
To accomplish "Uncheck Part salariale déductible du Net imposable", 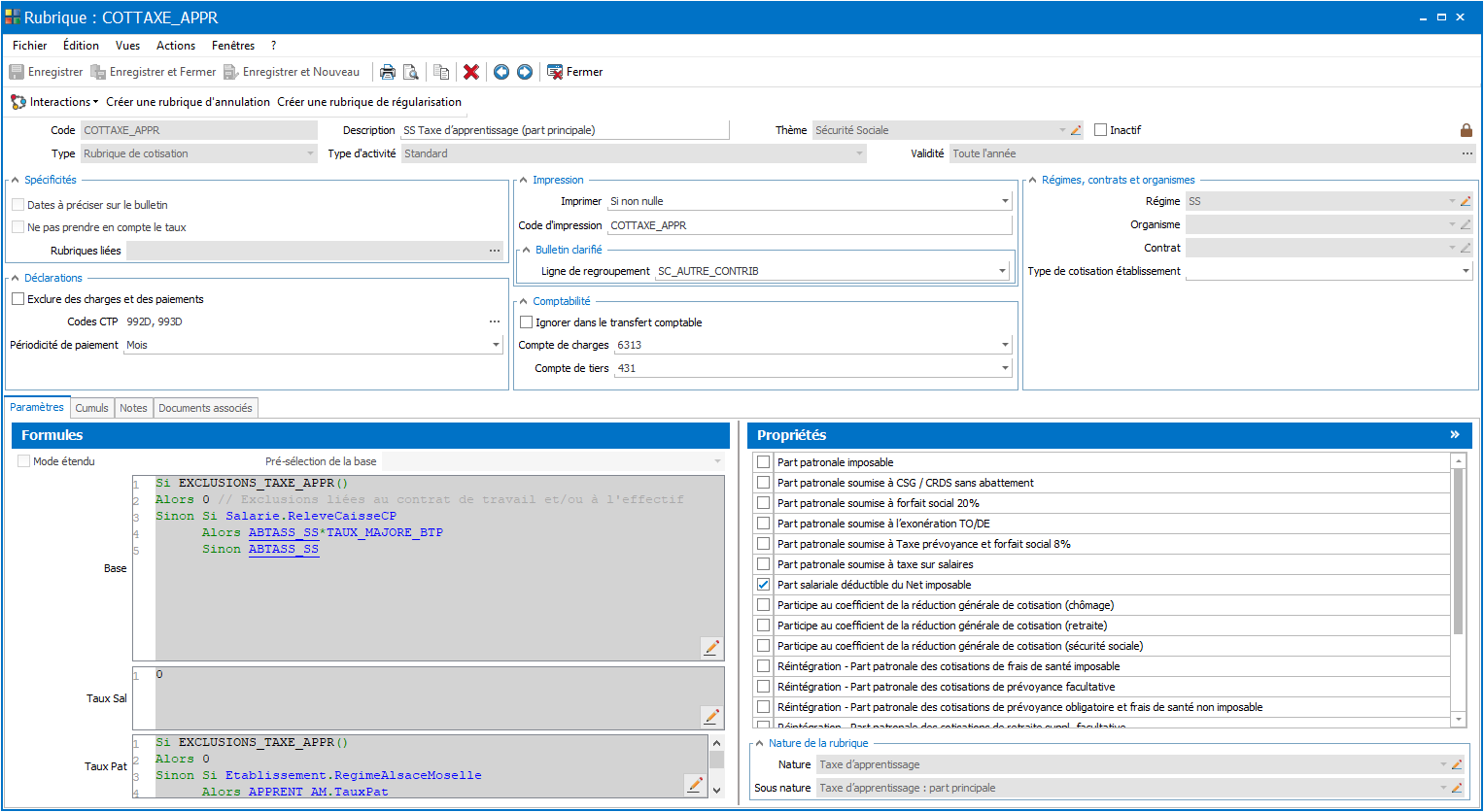I will [763, 585].
